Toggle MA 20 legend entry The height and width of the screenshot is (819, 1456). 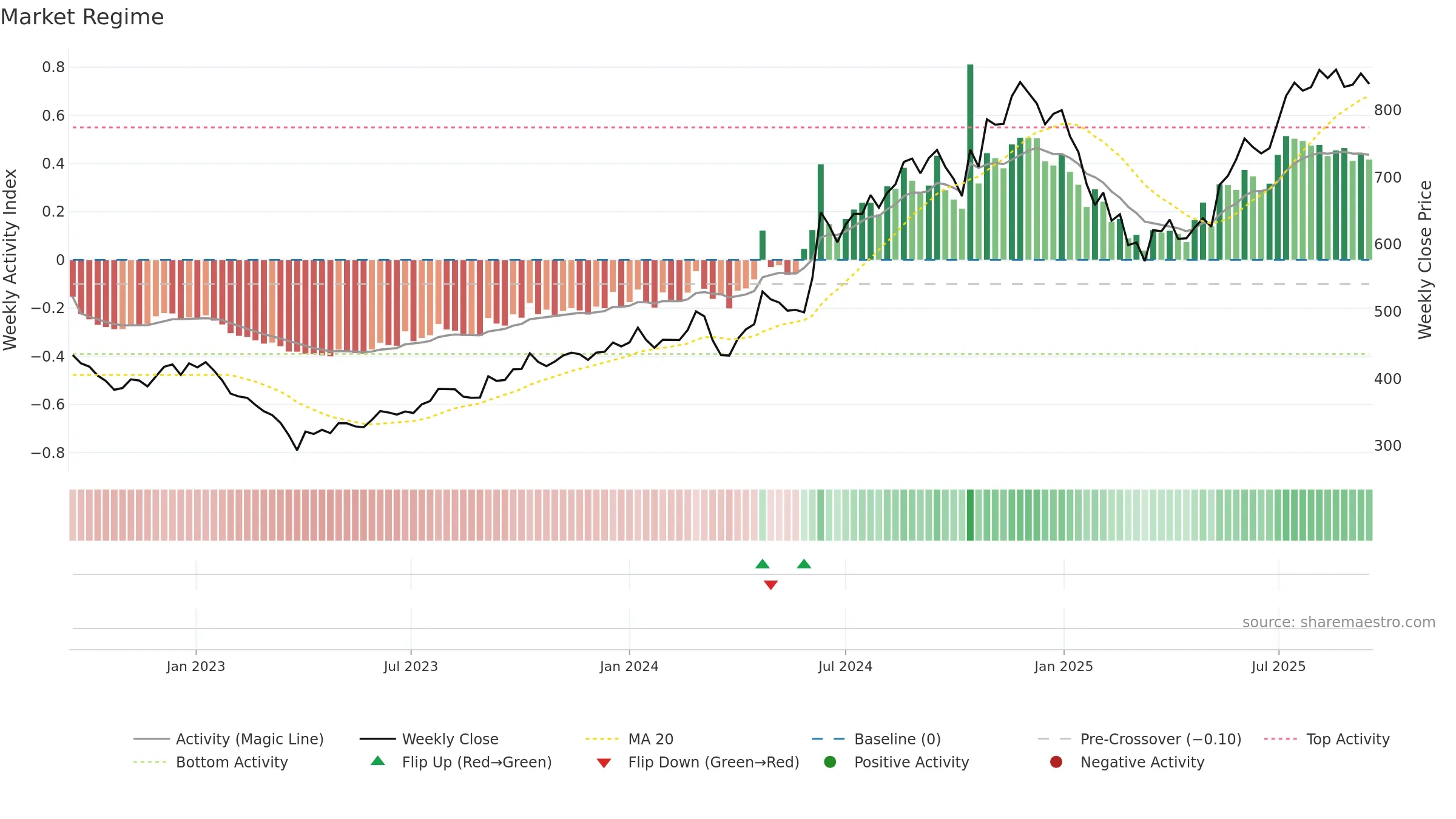coord(629,739)
